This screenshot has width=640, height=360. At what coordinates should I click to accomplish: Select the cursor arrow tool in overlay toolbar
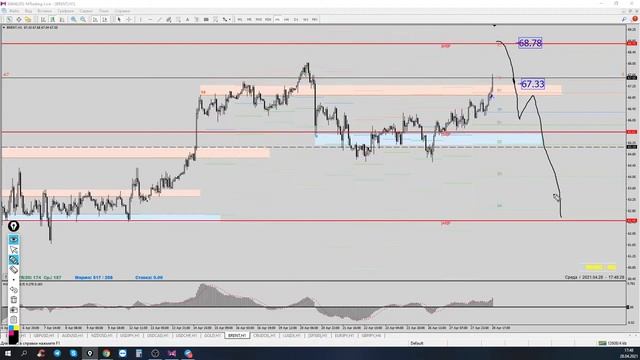[x=13, y=249]
